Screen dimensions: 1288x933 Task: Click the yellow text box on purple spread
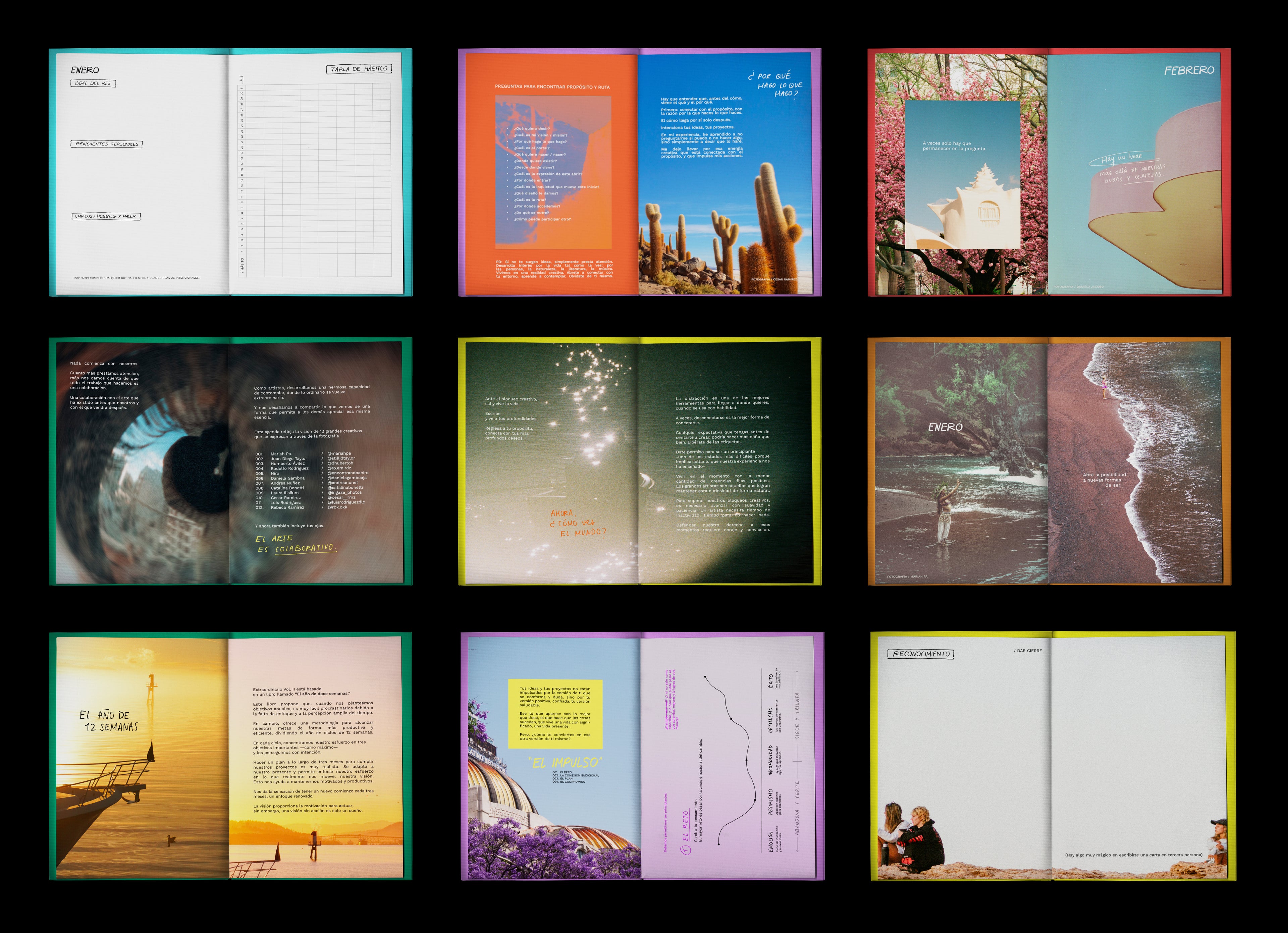(x=555, y=713)
